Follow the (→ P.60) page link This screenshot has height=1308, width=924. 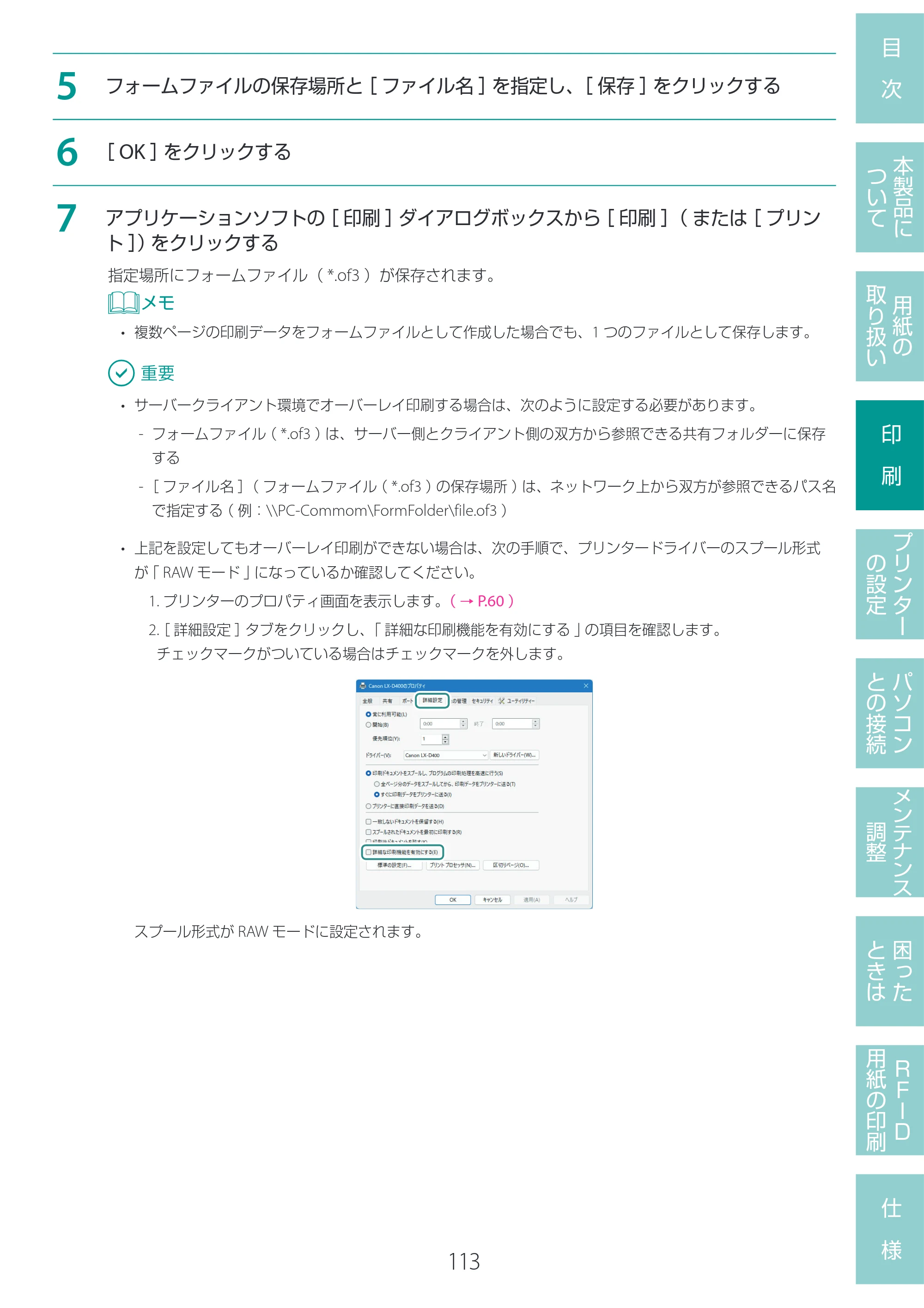pyautogui.click(x=482, y=601)
